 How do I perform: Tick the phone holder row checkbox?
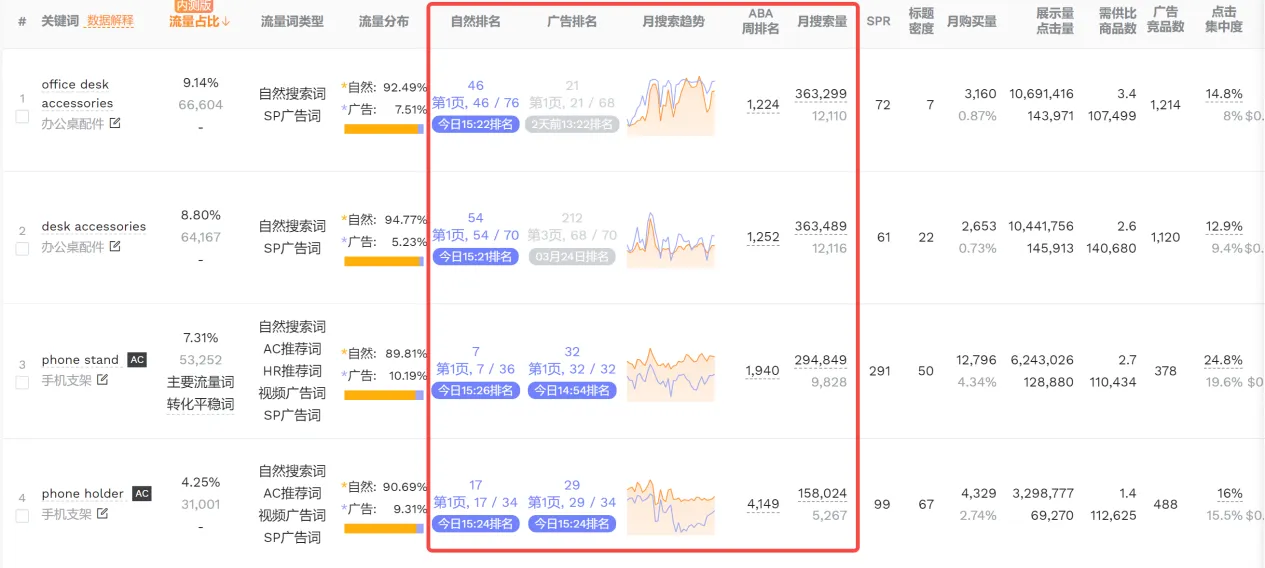pos(22,516)
